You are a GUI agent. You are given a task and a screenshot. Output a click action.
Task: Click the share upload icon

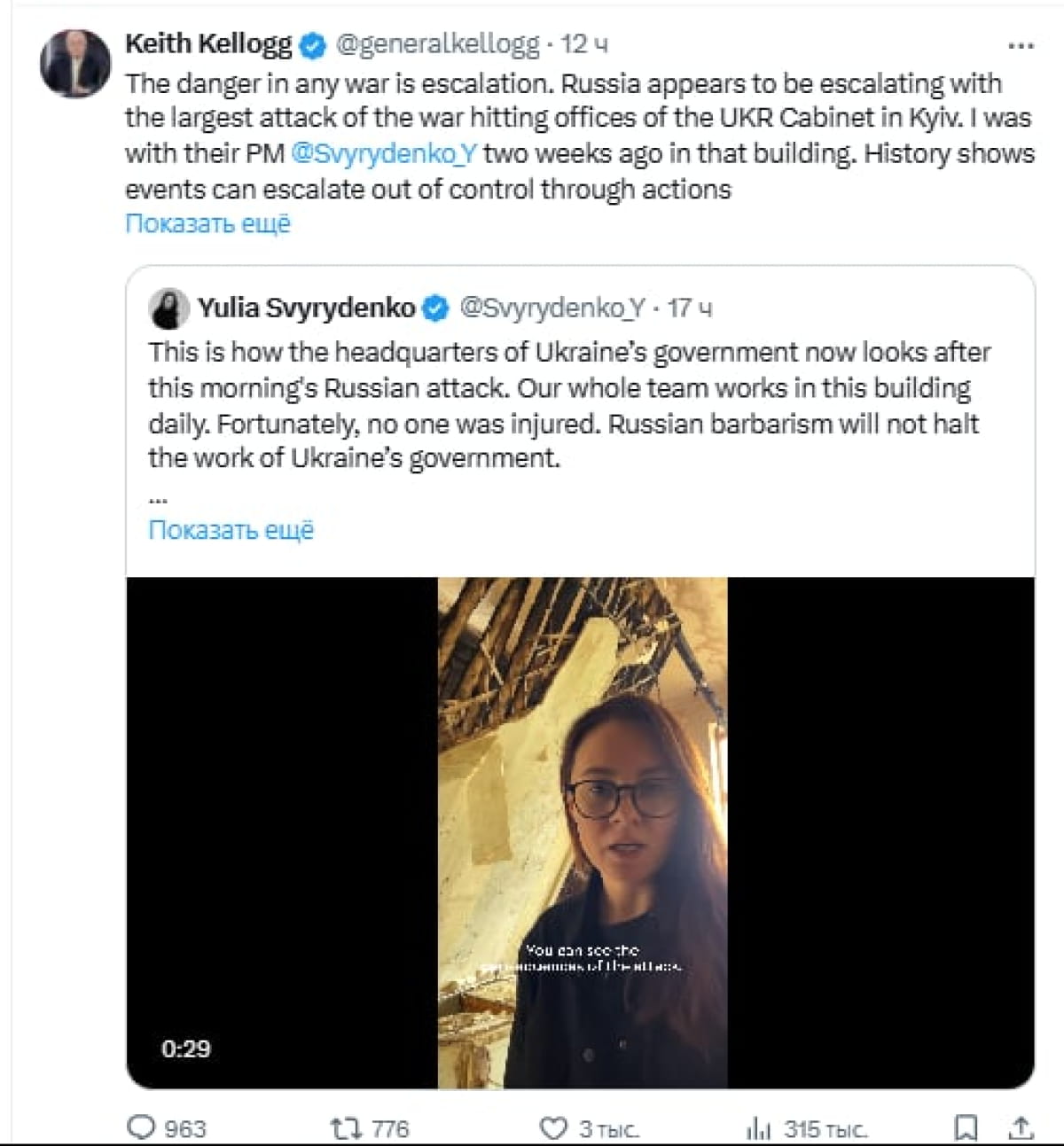tap(1021, 1127)
